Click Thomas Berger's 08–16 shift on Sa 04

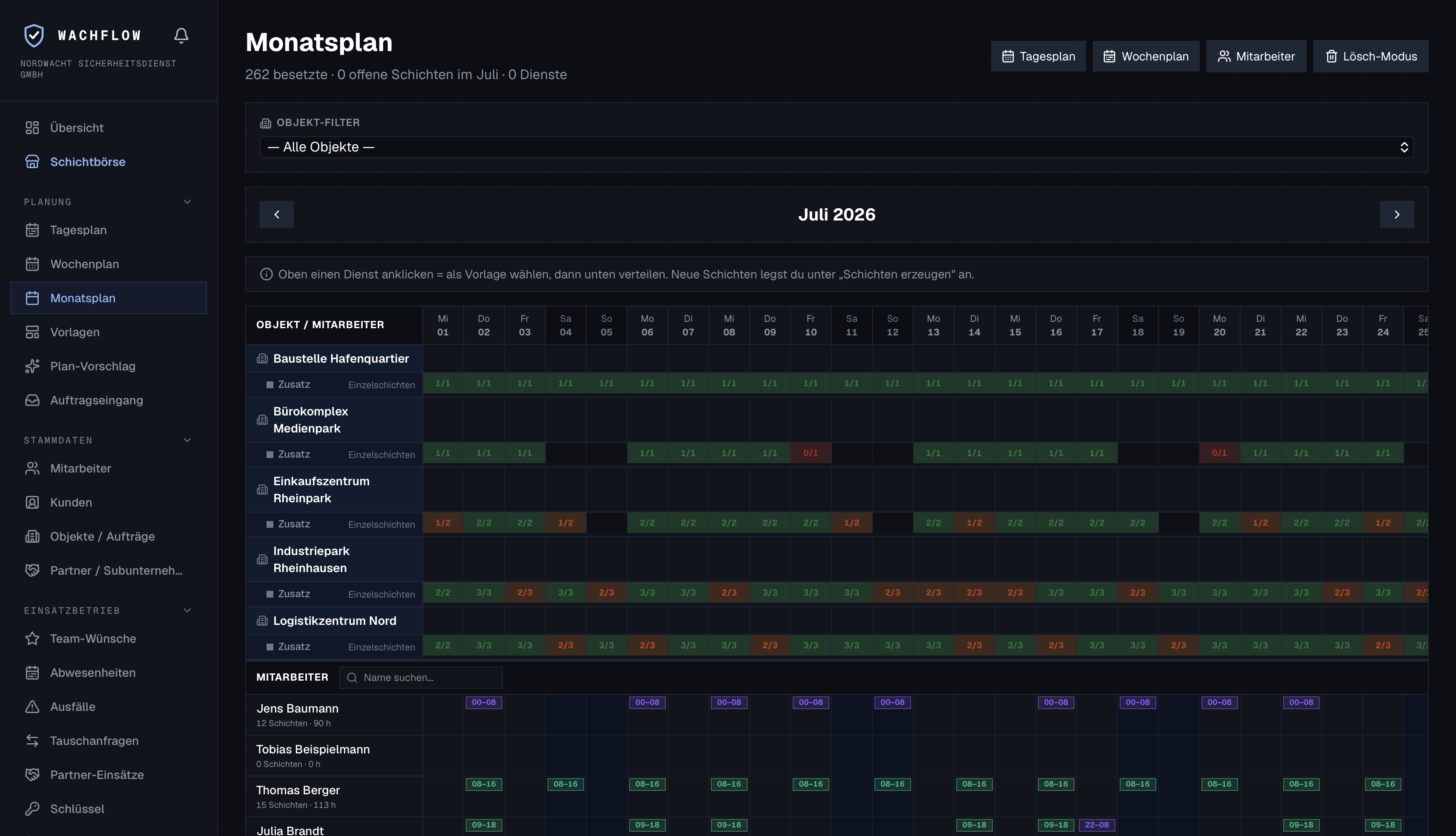pos(565,784)
